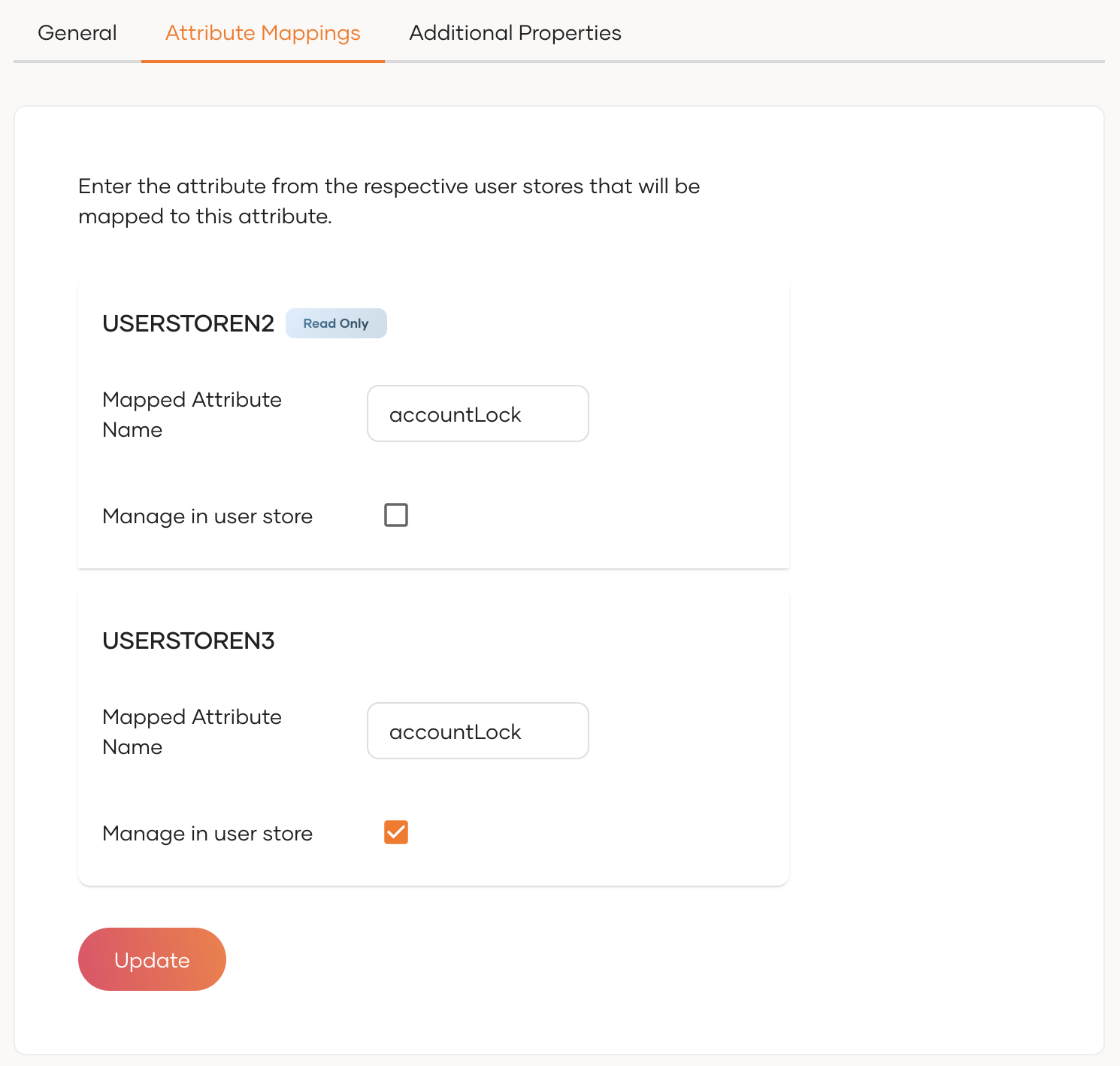The width and height of the screenshot is (1120, 1066).
Task: Click USERSTOREN3 Manage in user store label
Action: [x=207, y=834]
